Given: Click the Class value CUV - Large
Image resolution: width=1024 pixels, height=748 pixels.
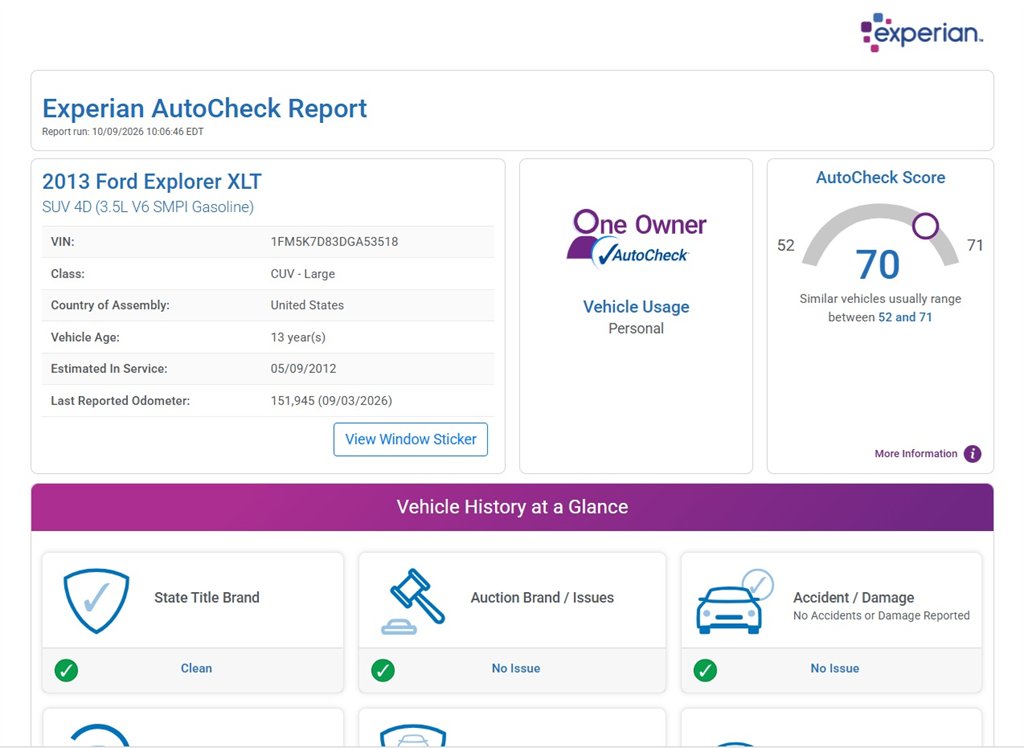Looking at the screenshot, I should [303, 274].
